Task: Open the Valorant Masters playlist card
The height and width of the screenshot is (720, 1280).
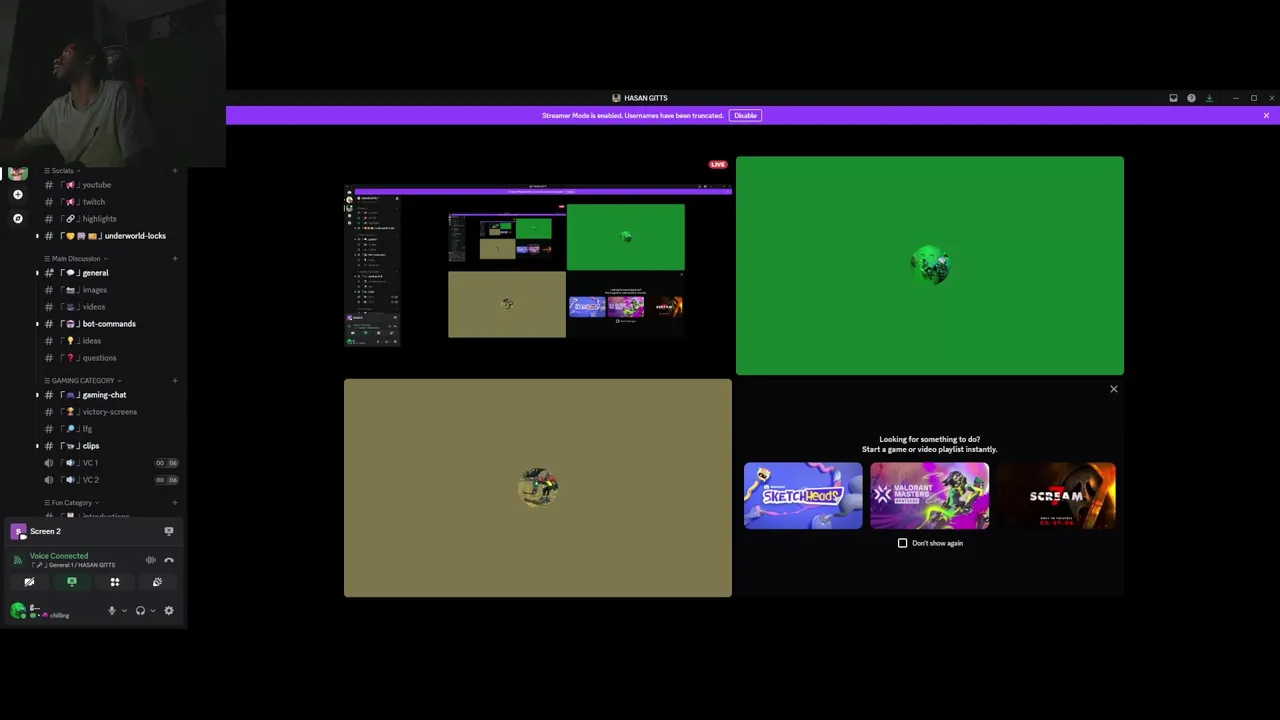Action: (x=930, y=496)
